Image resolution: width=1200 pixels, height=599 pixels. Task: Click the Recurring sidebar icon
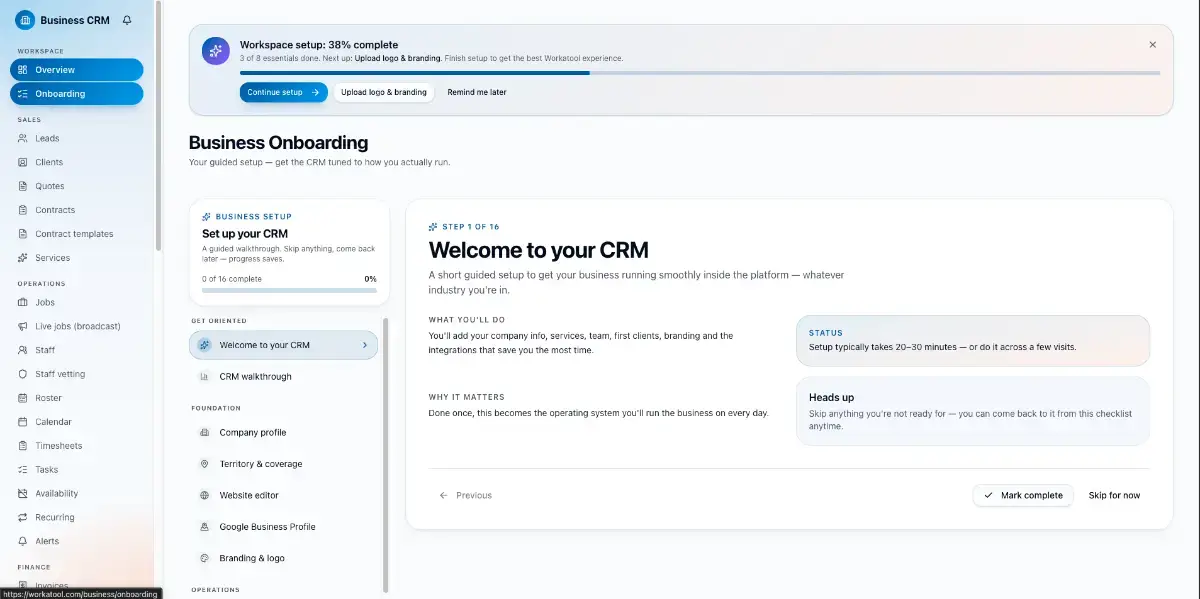tap(23, 517)
